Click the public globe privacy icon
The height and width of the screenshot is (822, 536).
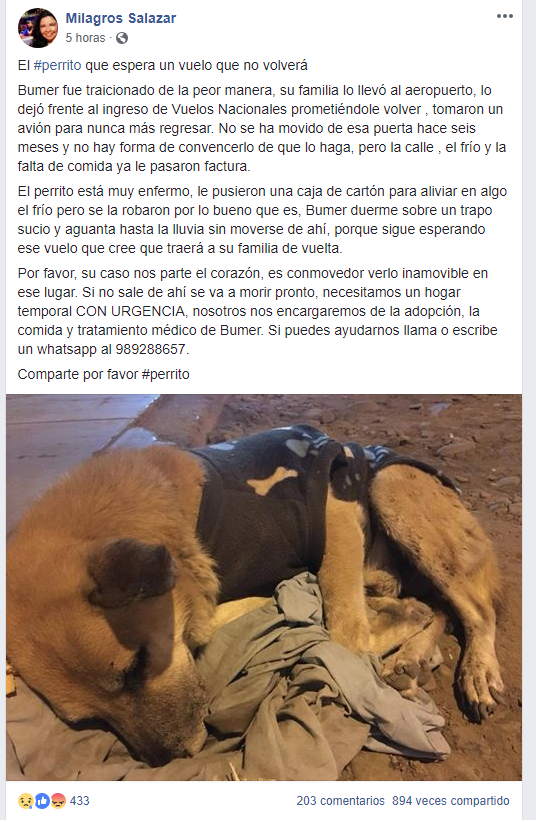[x=122, y=38]
